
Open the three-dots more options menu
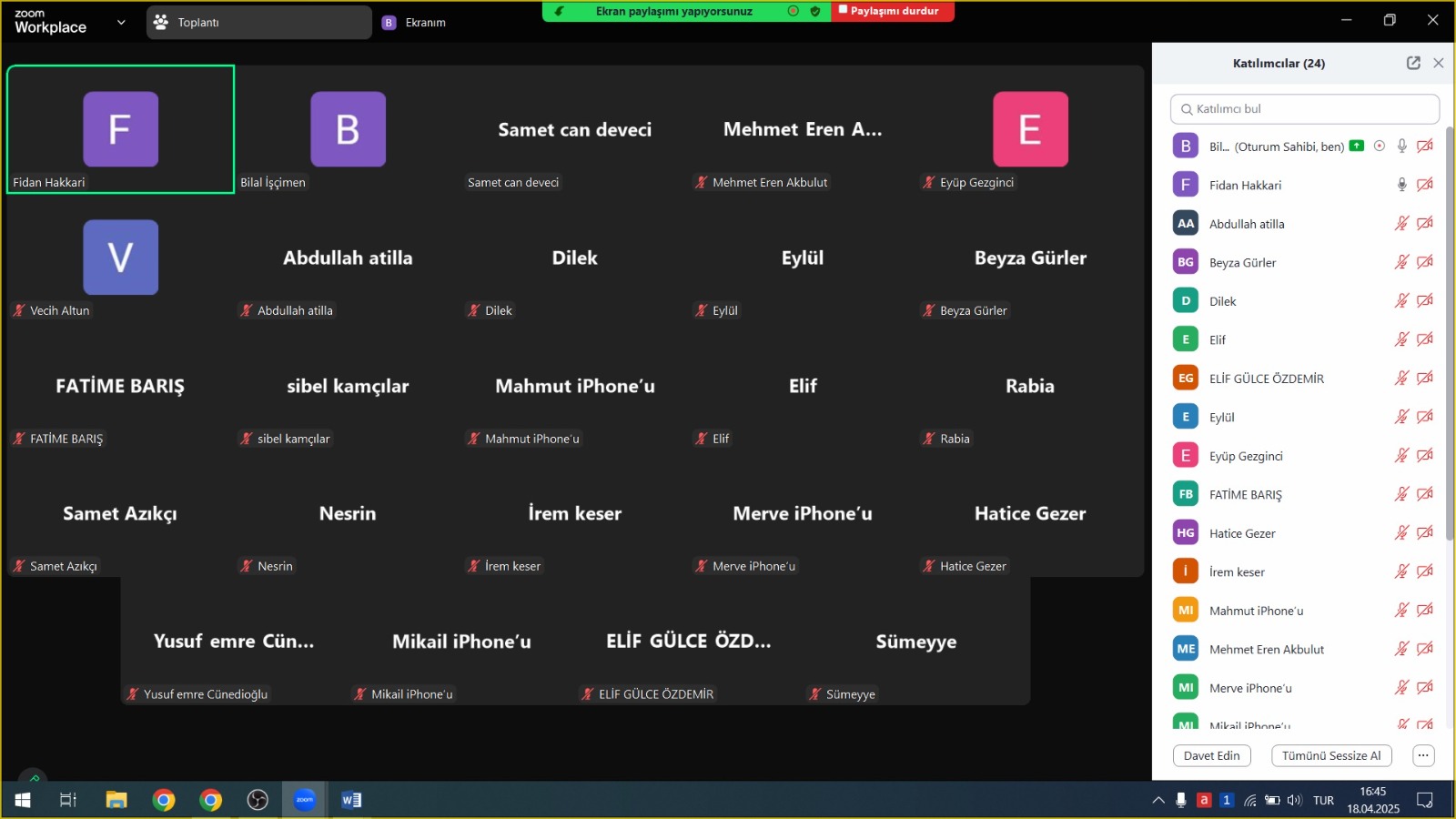(1423, 755)
